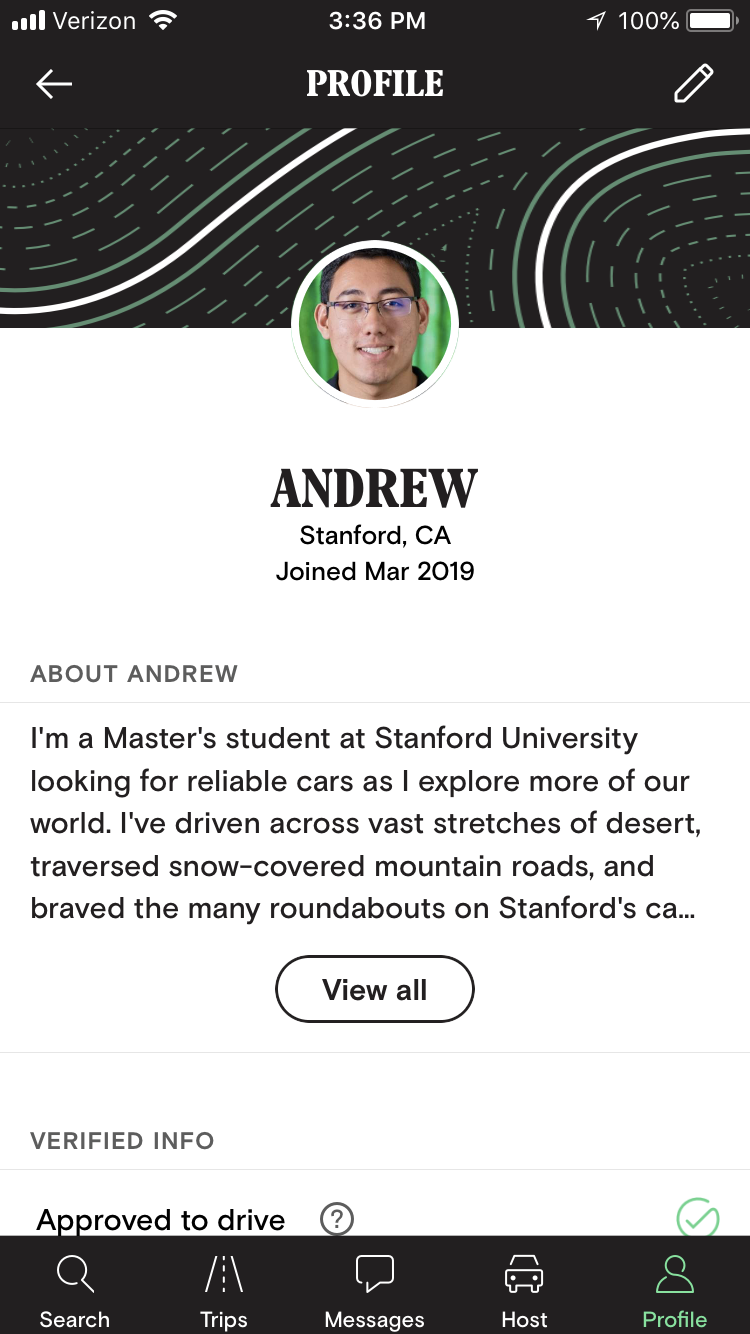Tap the Approved to drive label
The height and width of the screenshot is (1334, 750).
(161, 1220)
